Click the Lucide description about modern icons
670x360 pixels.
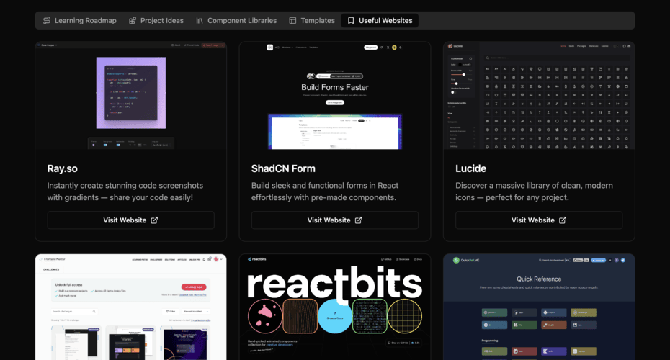pos(534,191)
